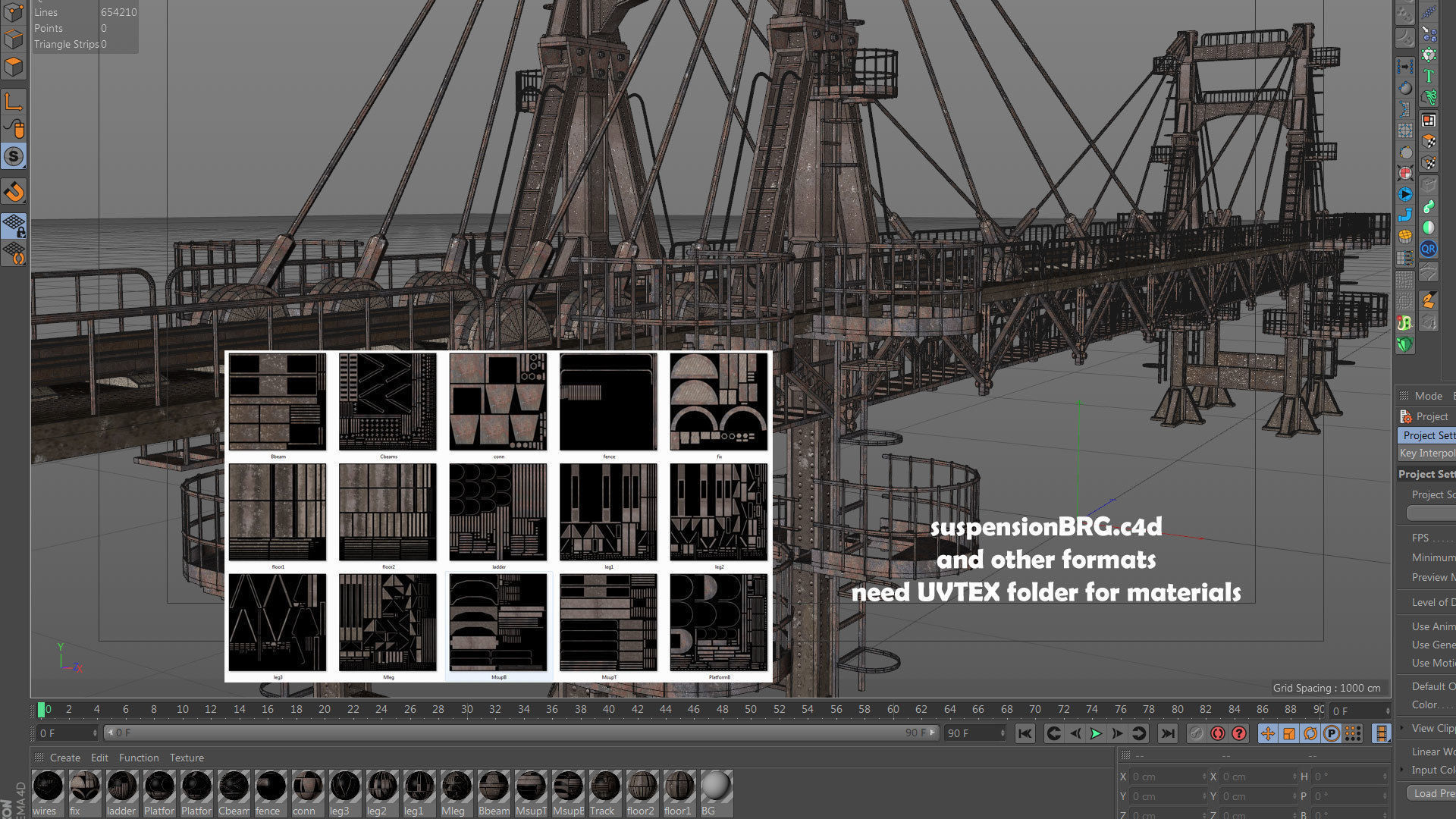Toggle Position keyframe recording (orange arrows)
This screenshot has width=1456, height=819.
pos(1267,733)
